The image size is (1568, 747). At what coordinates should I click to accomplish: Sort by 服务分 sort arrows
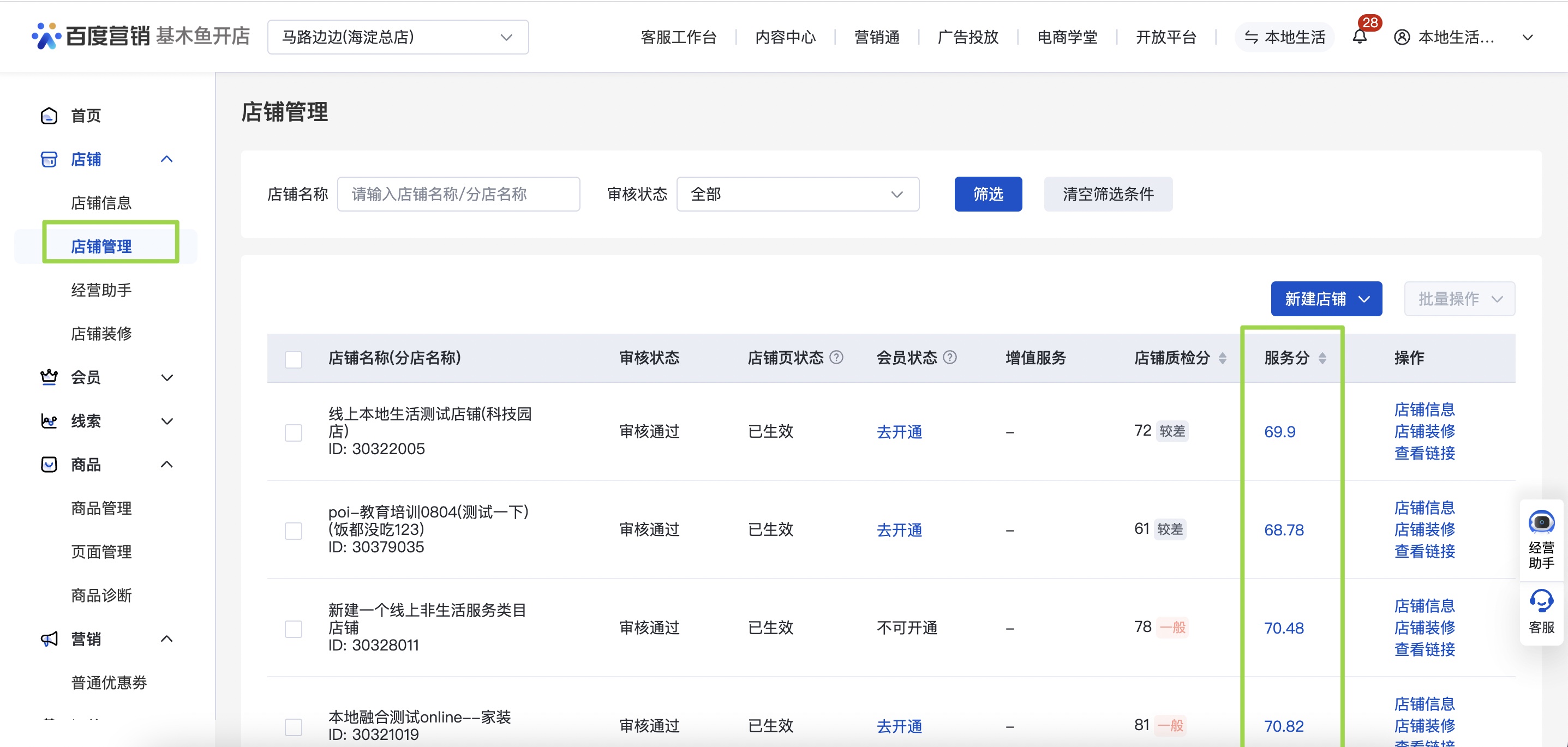coord(1322,358)
